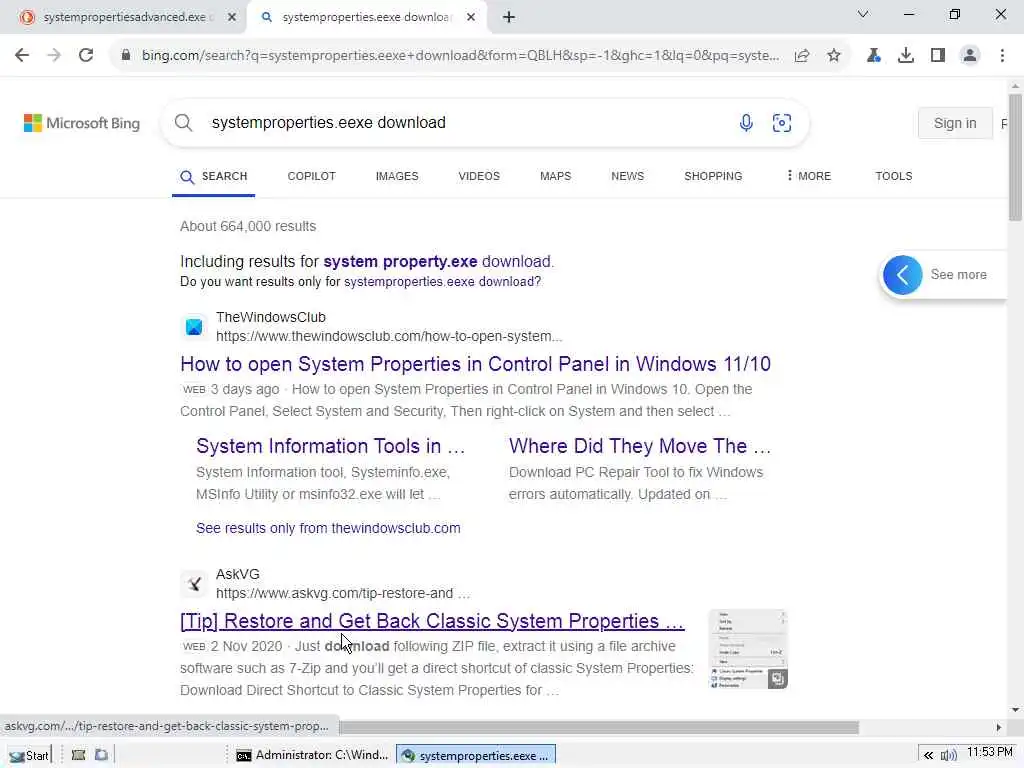Click the browser address bar URL
1024x768 pixels.
click(x=460, y=56)
